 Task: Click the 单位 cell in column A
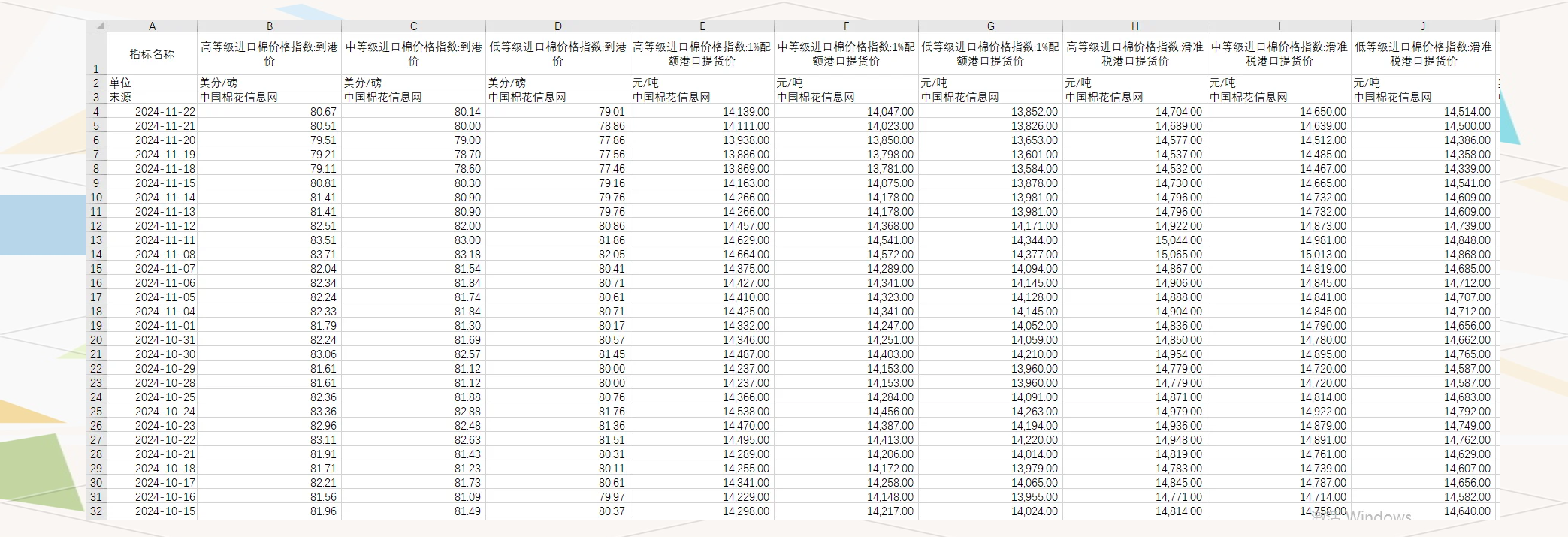[x=152, y=83]
